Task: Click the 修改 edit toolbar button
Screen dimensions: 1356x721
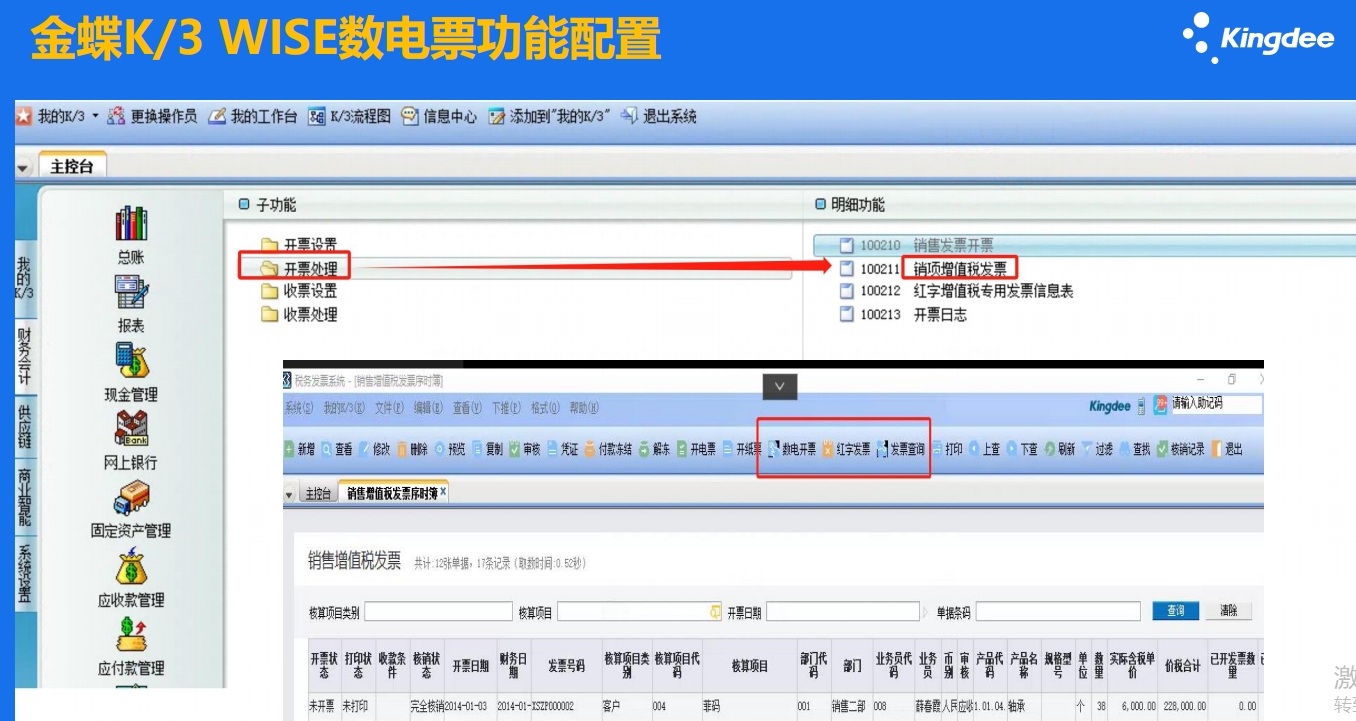Action: tap(375, 450)
